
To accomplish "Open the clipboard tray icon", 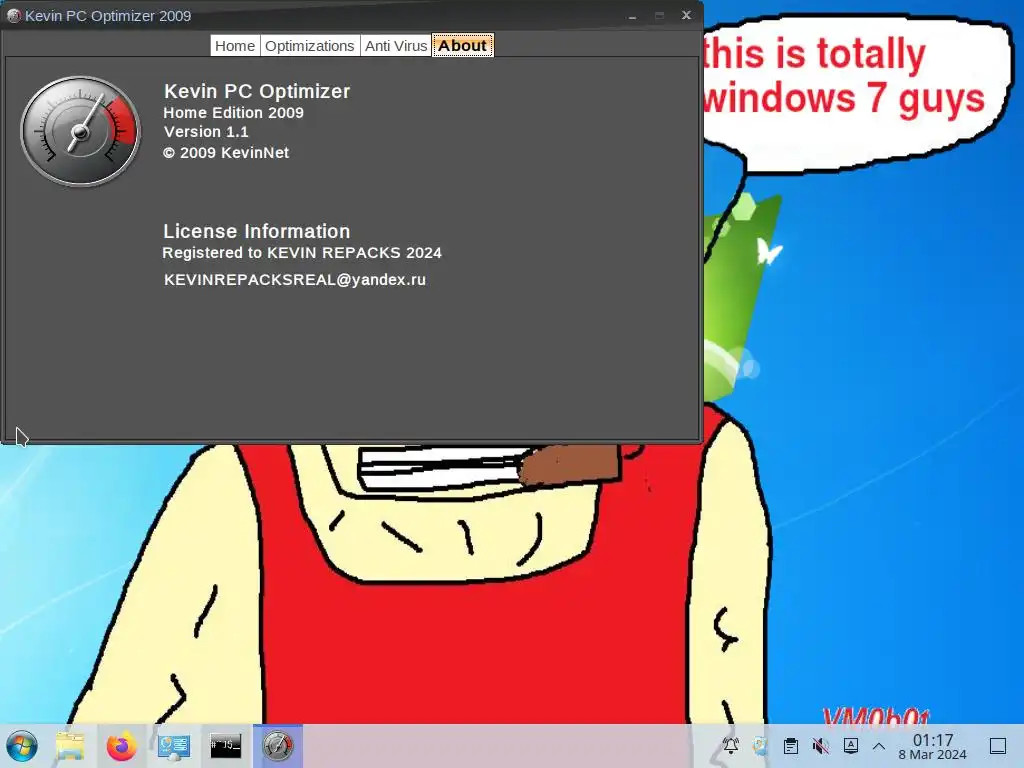I will pyautogui.click(x=791, y=745).
